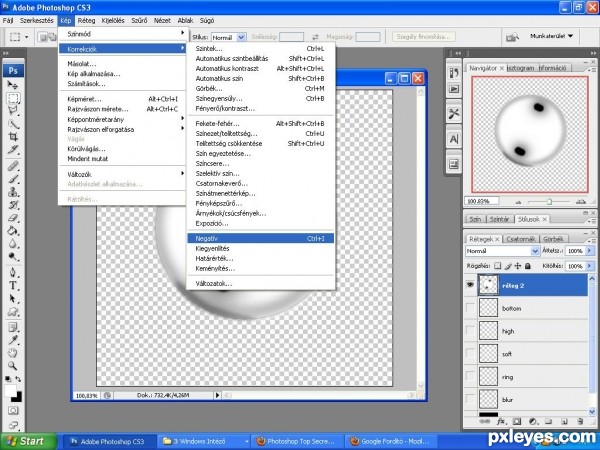Viewport: 600px width, 450px height.
Task: Select the Custom Shape tool
Action: [13, 311]
